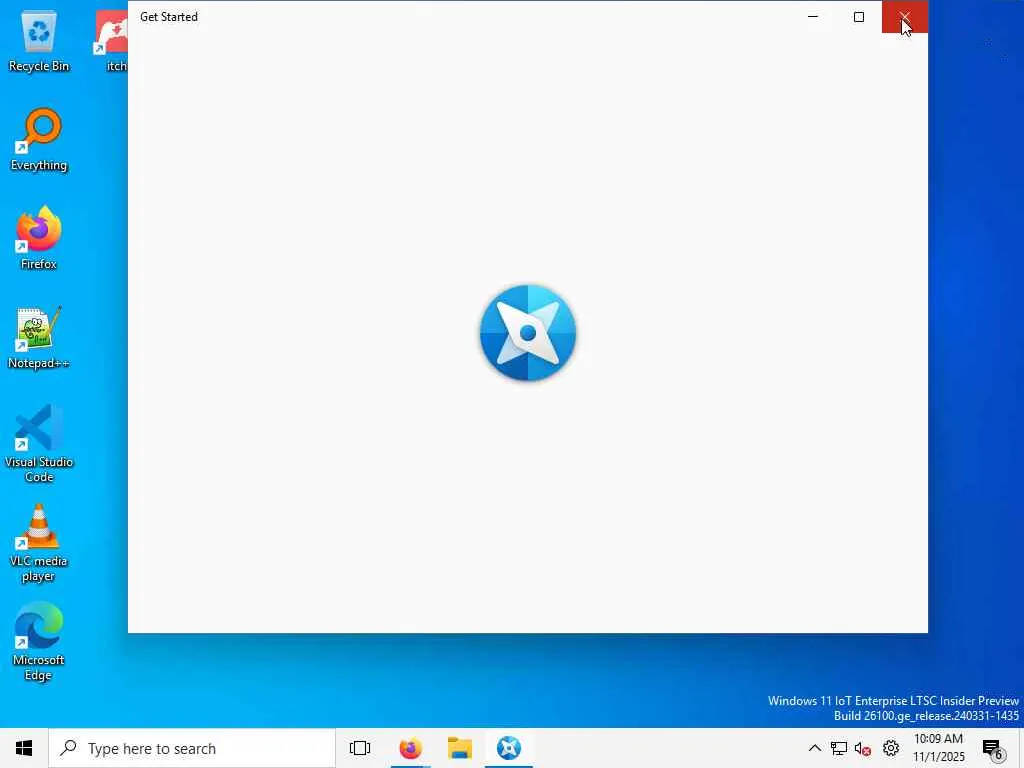Click the muted volume tray icon

tap(863, 748)
